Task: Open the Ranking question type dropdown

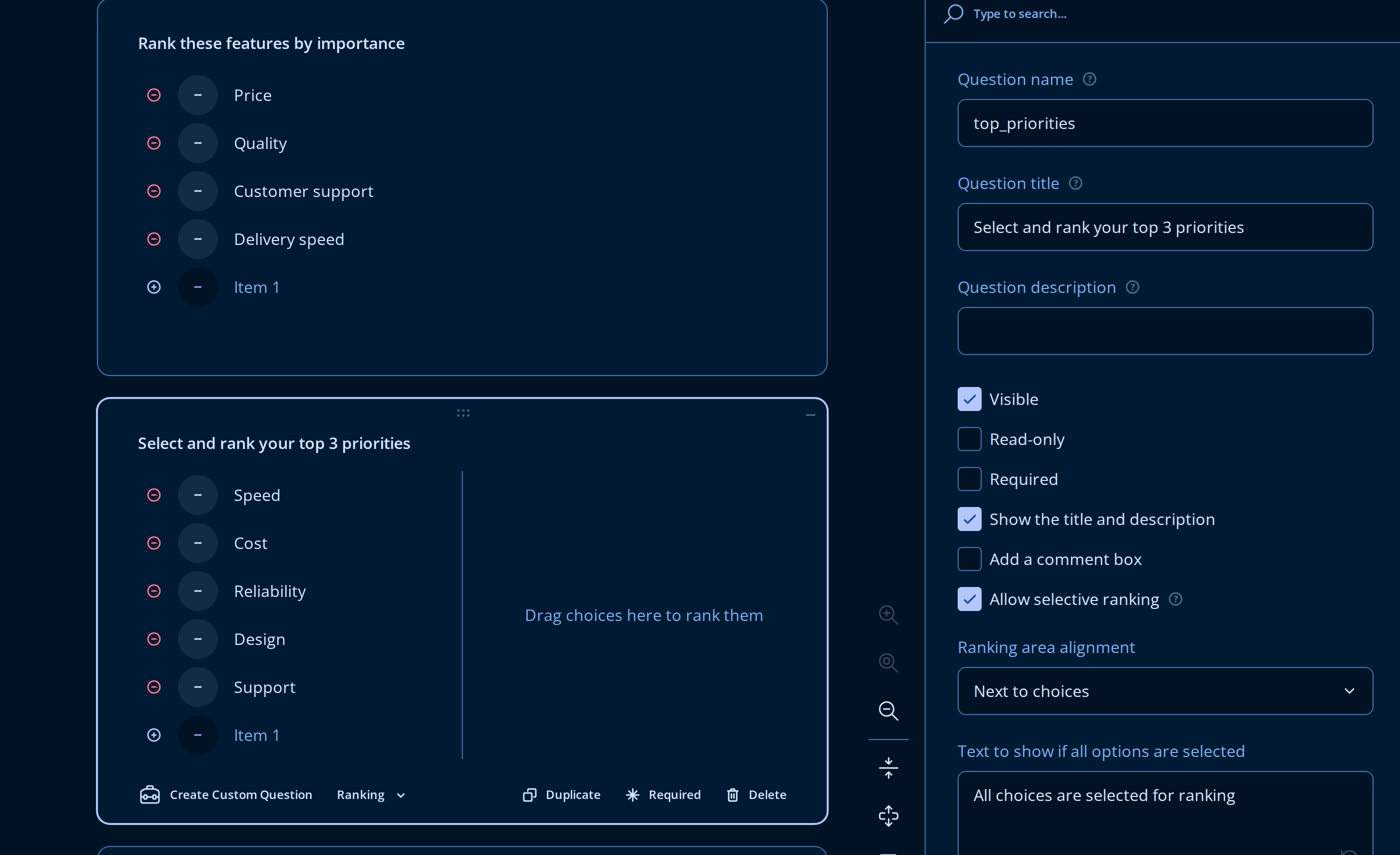Action: click(x=371, y=794)
